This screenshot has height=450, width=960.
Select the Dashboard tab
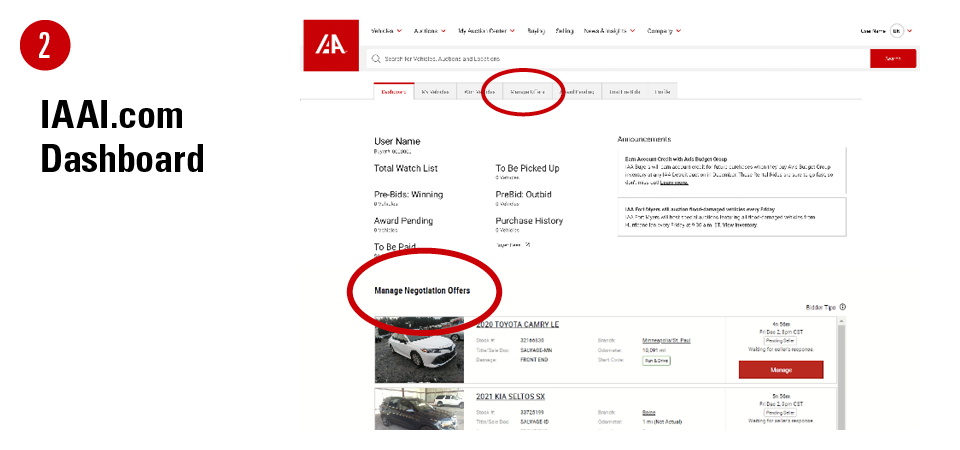coord(394,91)
